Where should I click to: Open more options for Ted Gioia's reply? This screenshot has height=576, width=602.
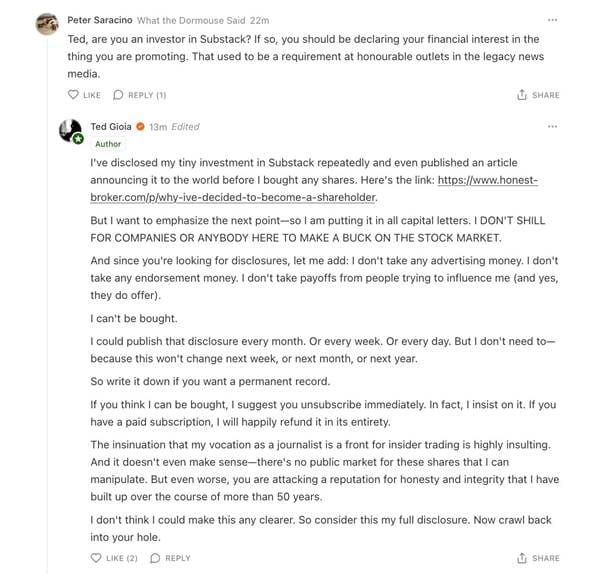(x=553, y=127)
